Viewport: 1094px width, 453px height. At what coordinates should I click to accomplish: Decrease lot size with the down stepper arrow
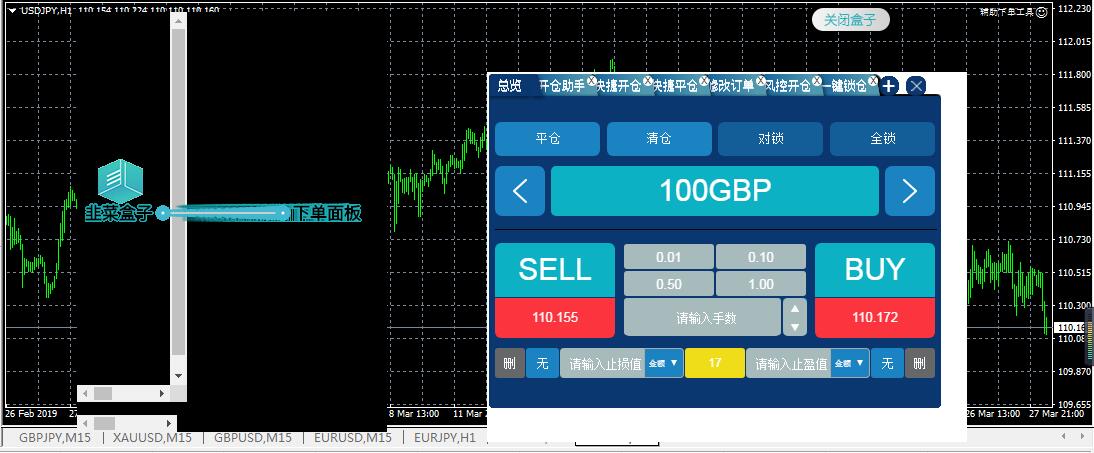(795, 327)
